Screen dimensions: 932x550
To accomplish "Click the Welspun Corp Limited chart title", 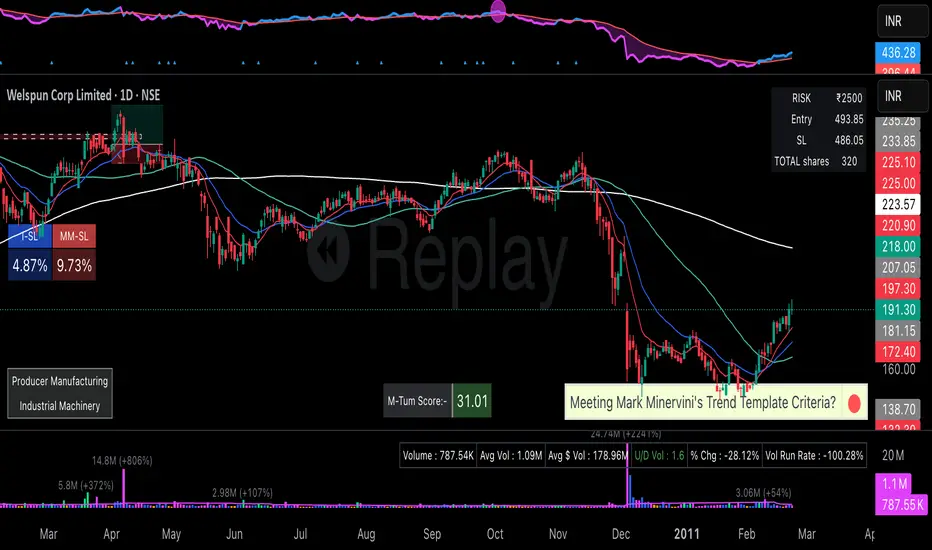I will click(x=83, y=95).
